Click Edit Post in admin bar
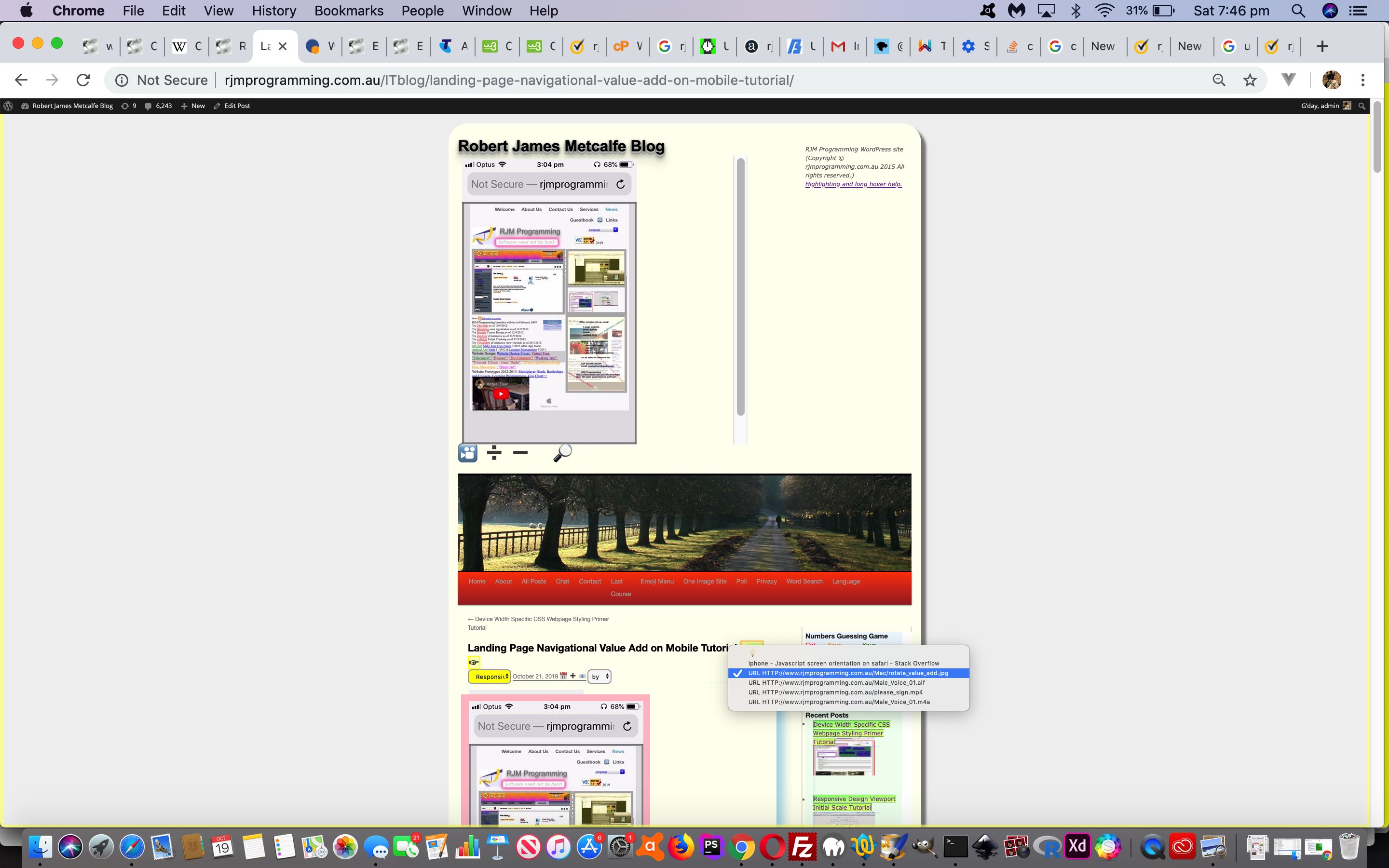1389x868 pixels. point(232,106)
